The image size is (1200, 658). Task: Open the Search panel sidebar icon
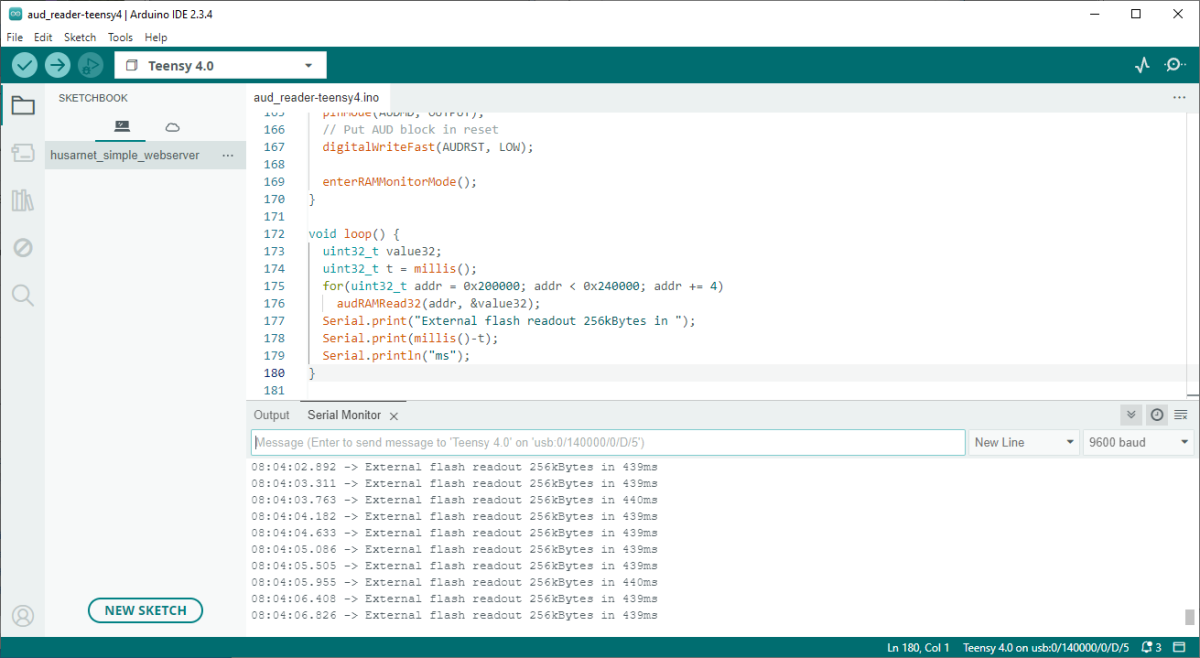pos(22,295)
